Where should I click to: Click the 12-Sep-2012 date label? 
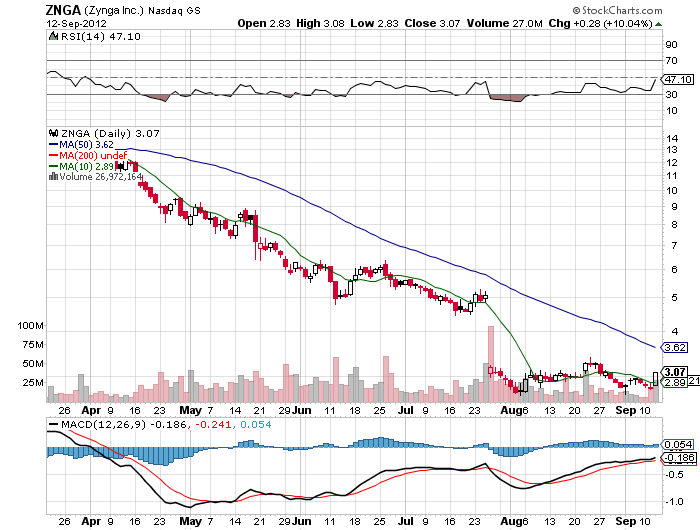[x=76, y=23]
